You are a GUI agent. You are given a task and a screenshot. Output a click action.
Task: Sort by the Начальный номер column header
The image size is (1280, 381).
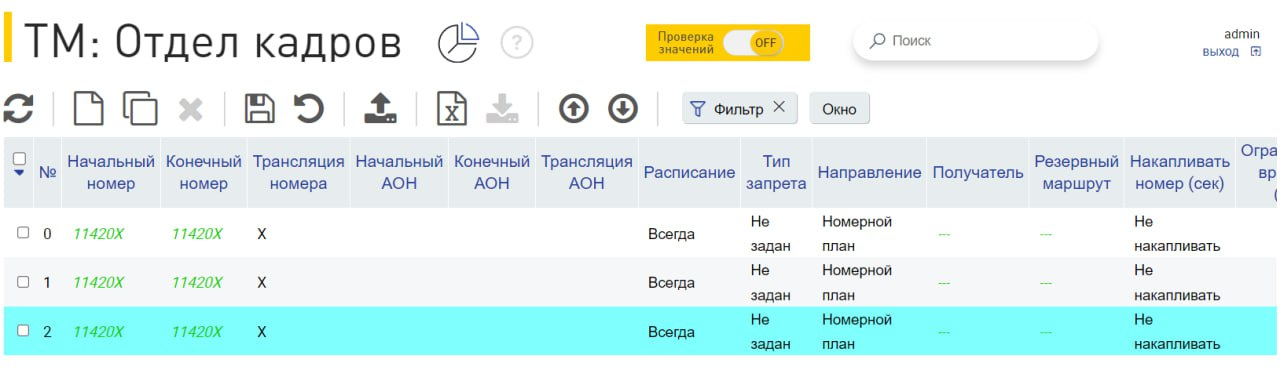pyautogui.click(x=111, y=172)
